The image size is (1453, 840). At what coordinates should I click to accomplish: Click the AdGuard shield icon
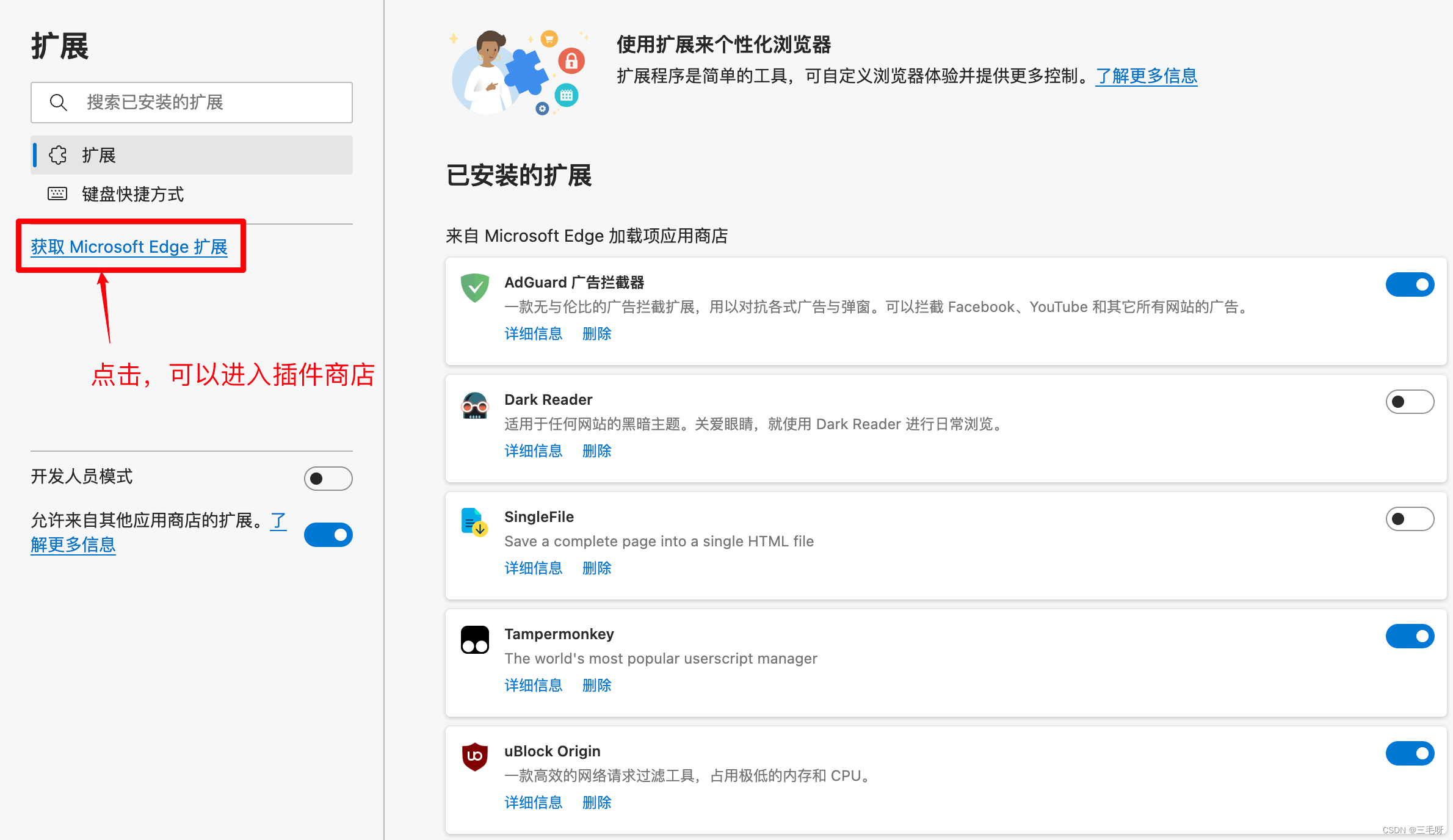tap(474, 288)
